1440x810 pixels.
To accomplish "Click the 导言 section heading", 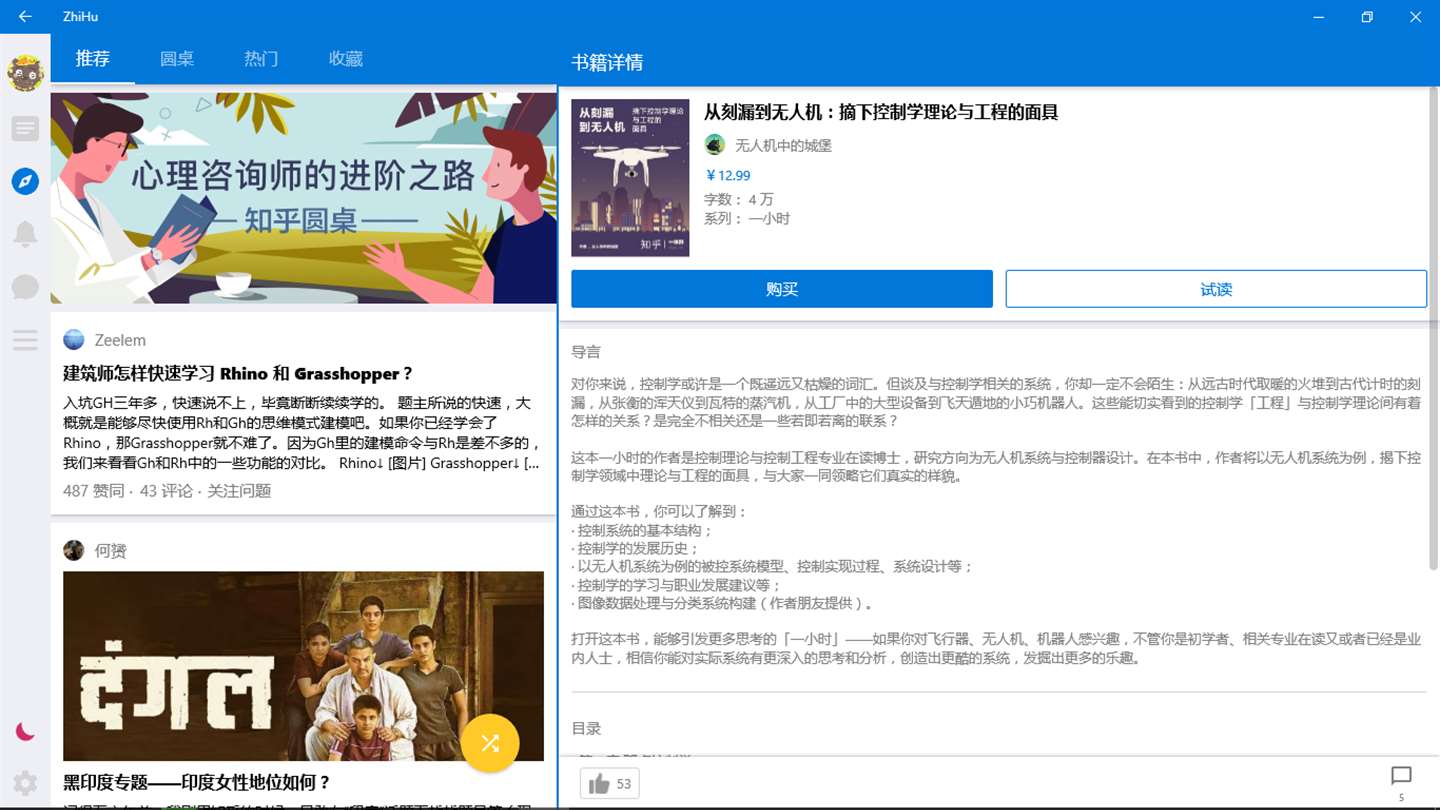I will pyautogui.click(x=586, y=352).
